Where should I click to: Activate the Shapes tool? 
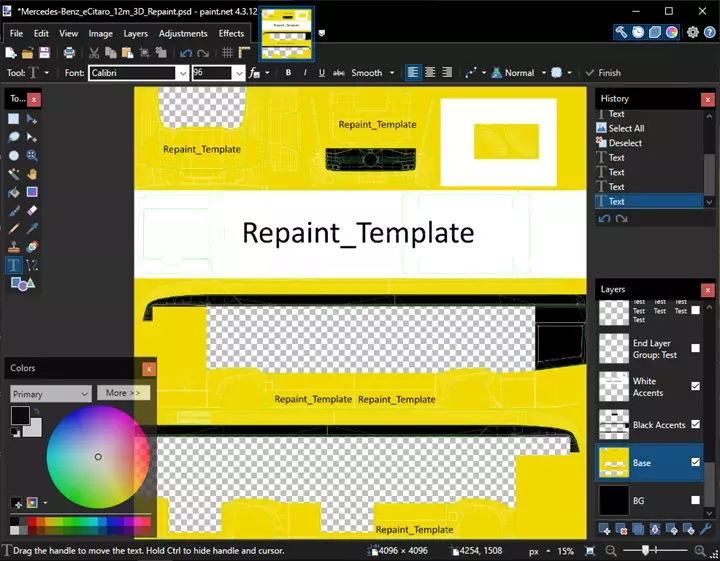point(22,284)
